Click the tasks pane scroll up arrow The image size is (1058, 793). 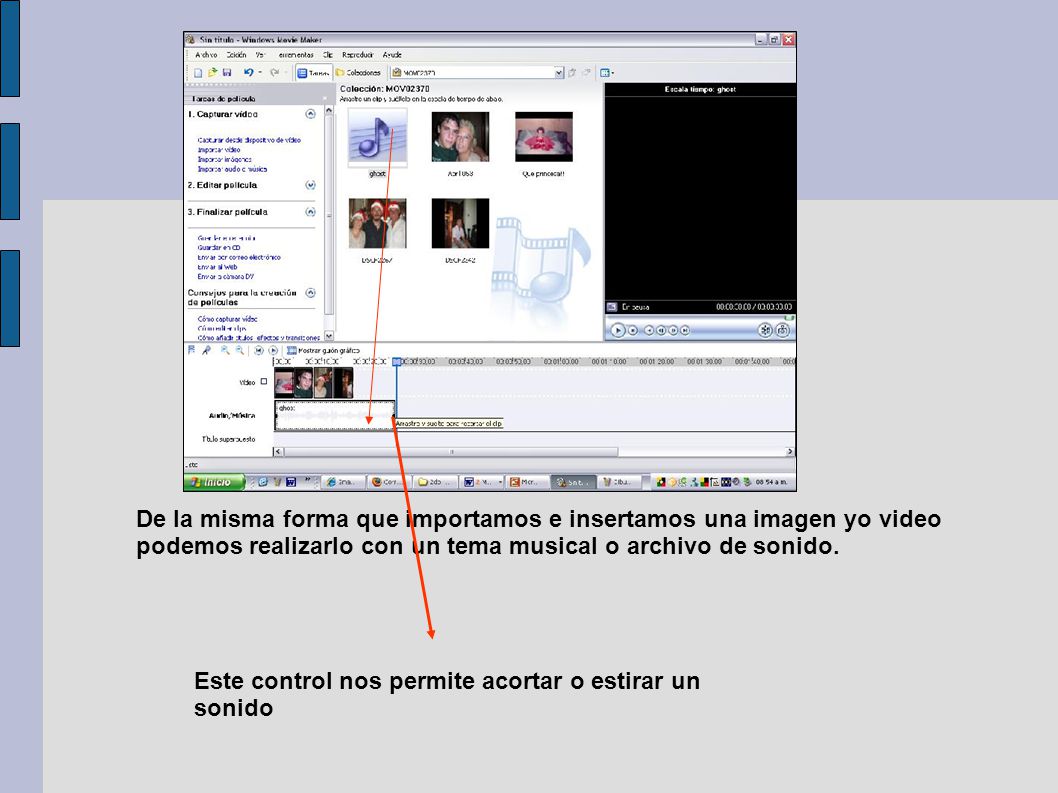(329, 110)
